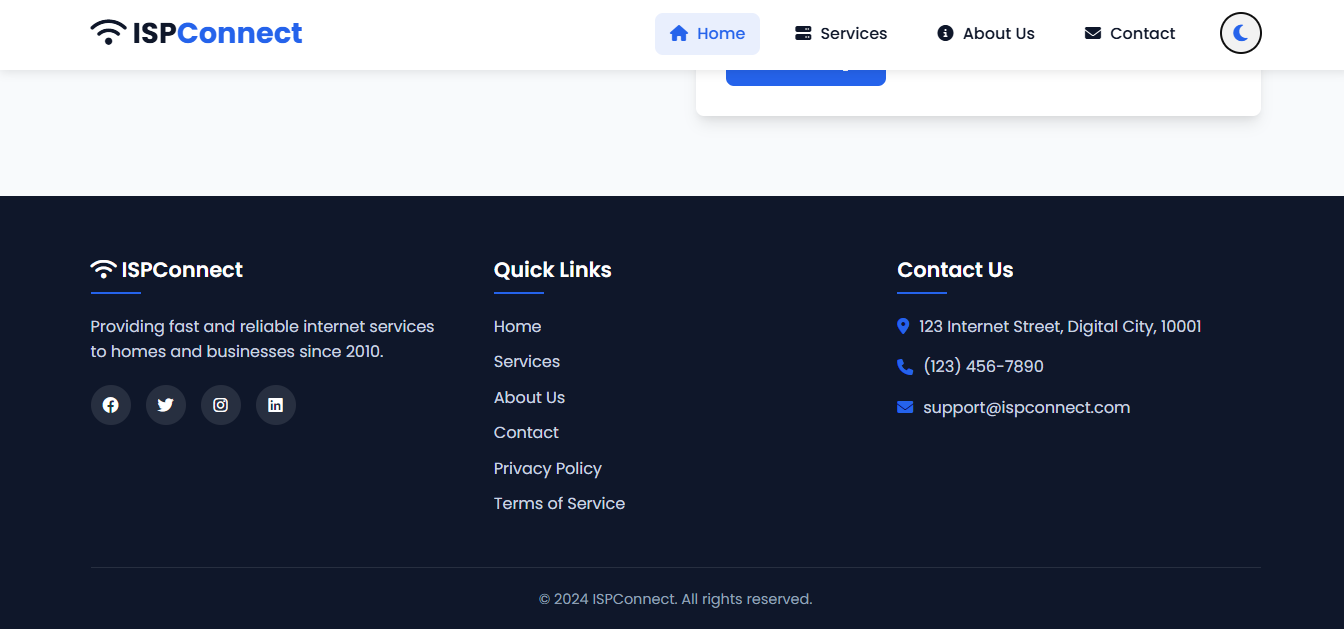Open Contact from the top navigation
The height and width of the screenshot is (629, 1344).
coord(1129,34)
